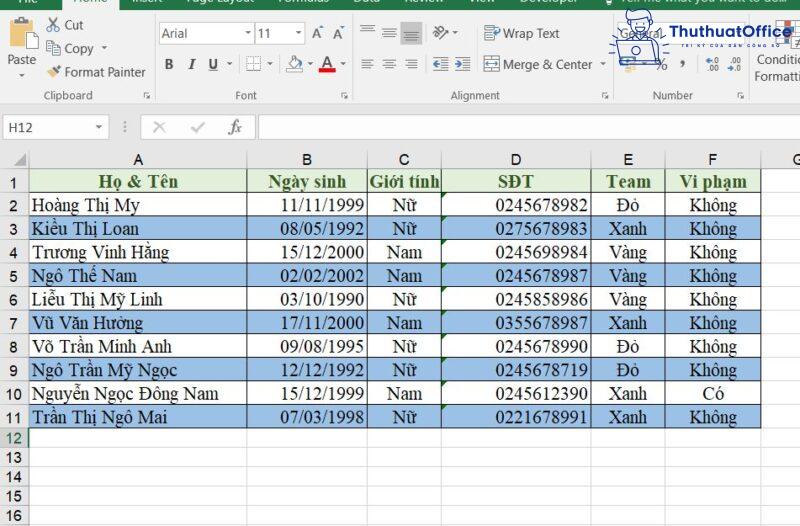Click the Insert Function fx button
The height and width of the screenshot is (526, 800).
click(x=235, y=127)
